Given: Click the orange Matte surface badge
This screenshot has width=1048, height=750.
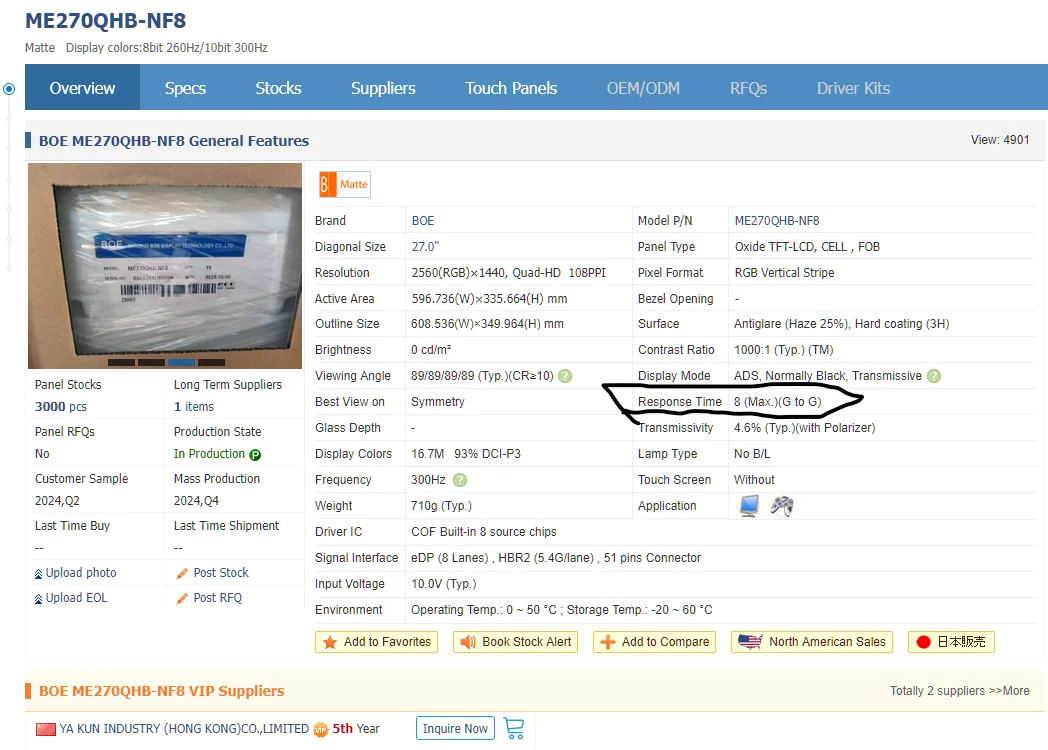Looking at the screenshot, I should pyautogui.click(x=344, y=184).
